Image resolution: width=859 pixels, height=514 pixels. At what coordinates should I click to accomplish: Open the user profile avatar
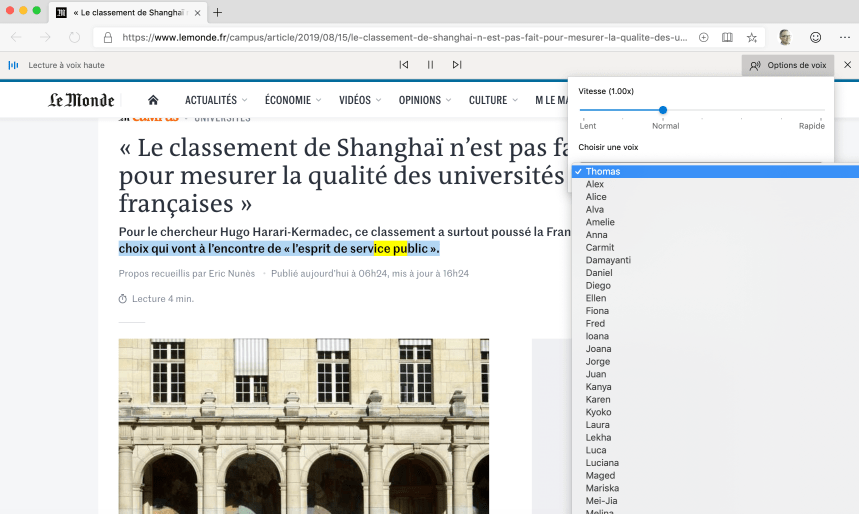785,37
